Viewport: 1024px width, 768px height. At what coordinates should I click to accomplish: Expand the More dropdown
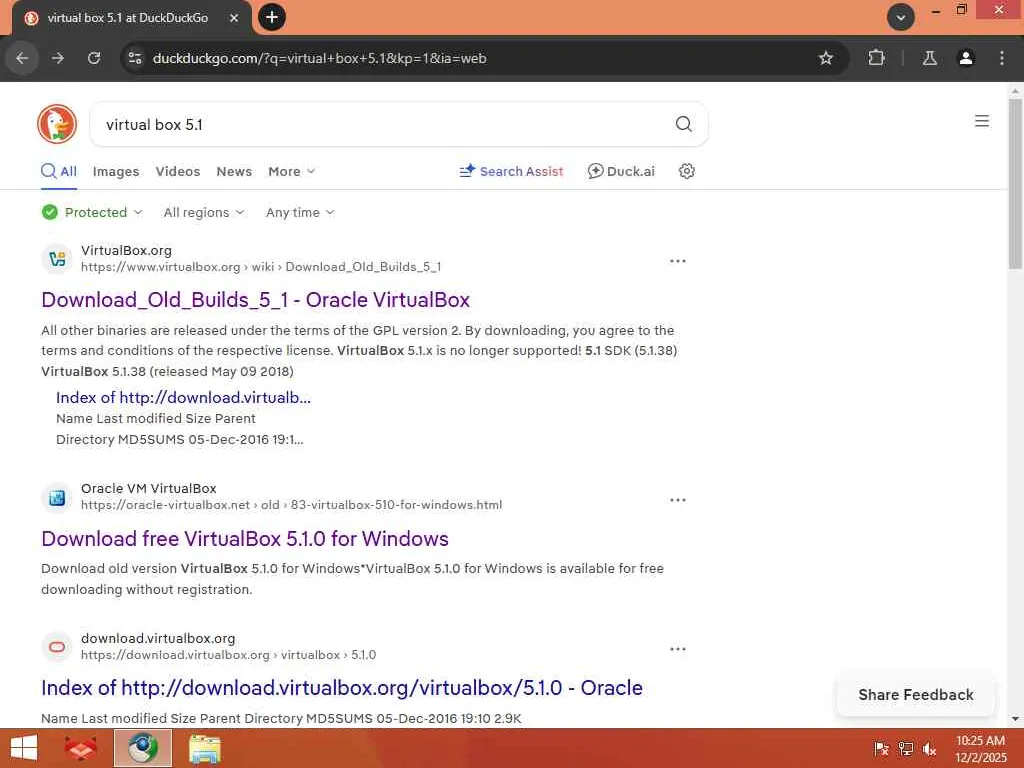291,172
